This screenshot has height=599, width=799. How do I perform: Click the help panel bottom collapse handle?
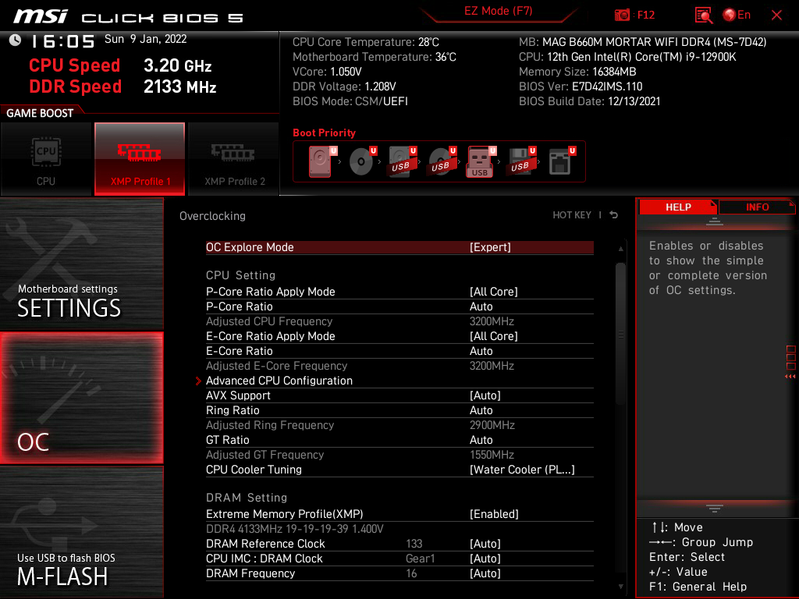pos(714,508)
